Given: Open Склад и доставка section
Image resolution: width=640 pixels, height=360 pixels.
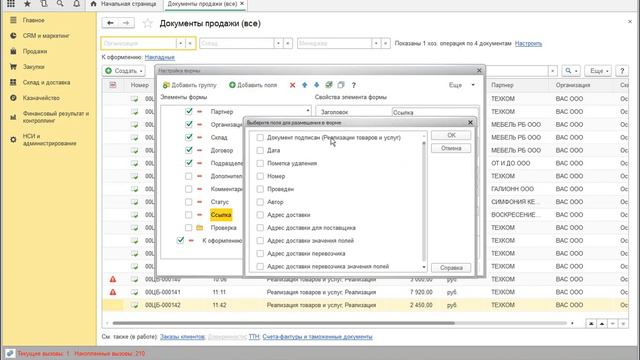Looking at the screenshot, I should [x=46, y=82].
